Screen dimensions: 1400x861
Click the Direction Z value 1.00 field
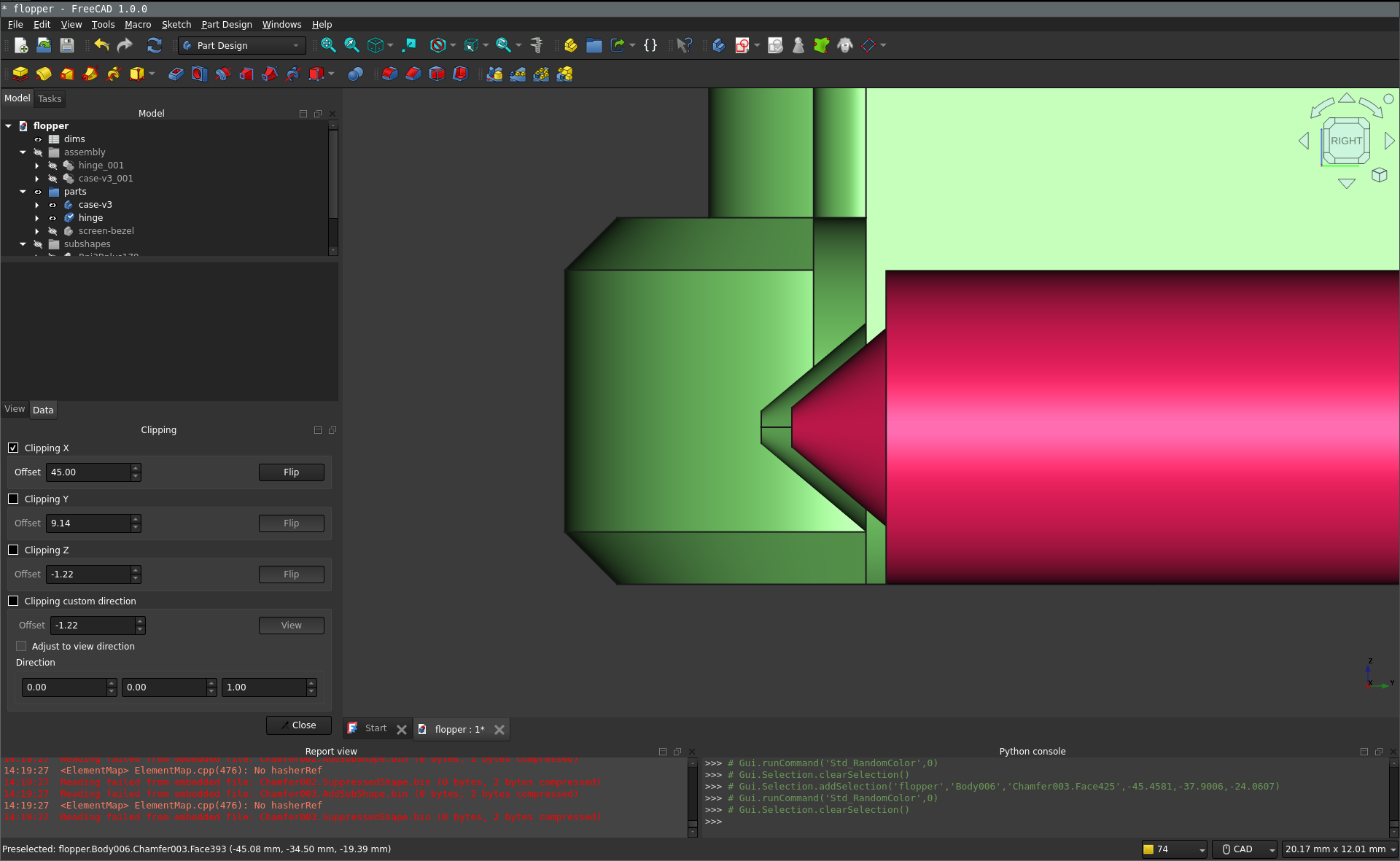click(264, 687)
